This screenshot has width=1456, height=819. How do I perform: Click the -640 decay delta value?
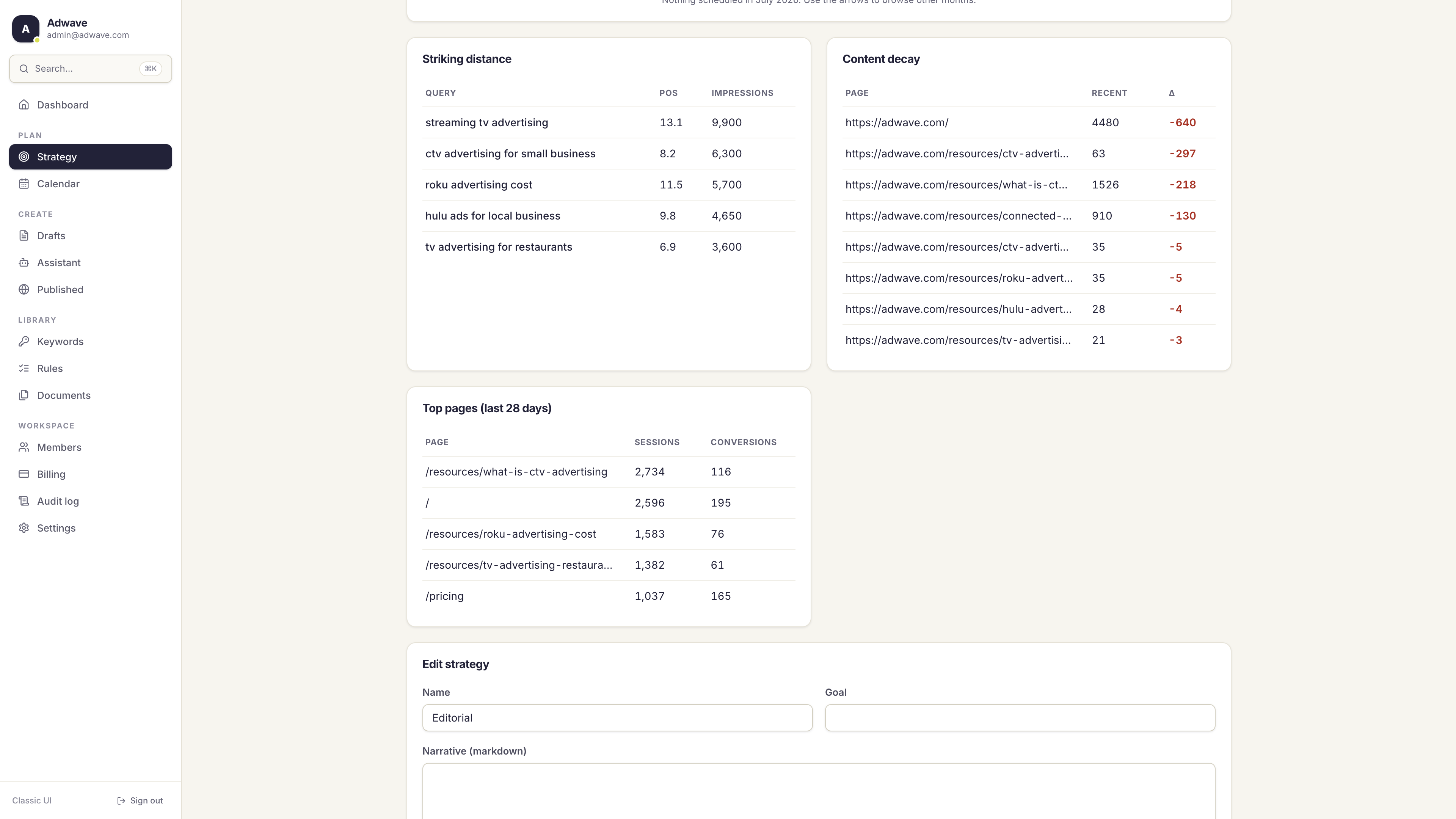[1183, 122]
